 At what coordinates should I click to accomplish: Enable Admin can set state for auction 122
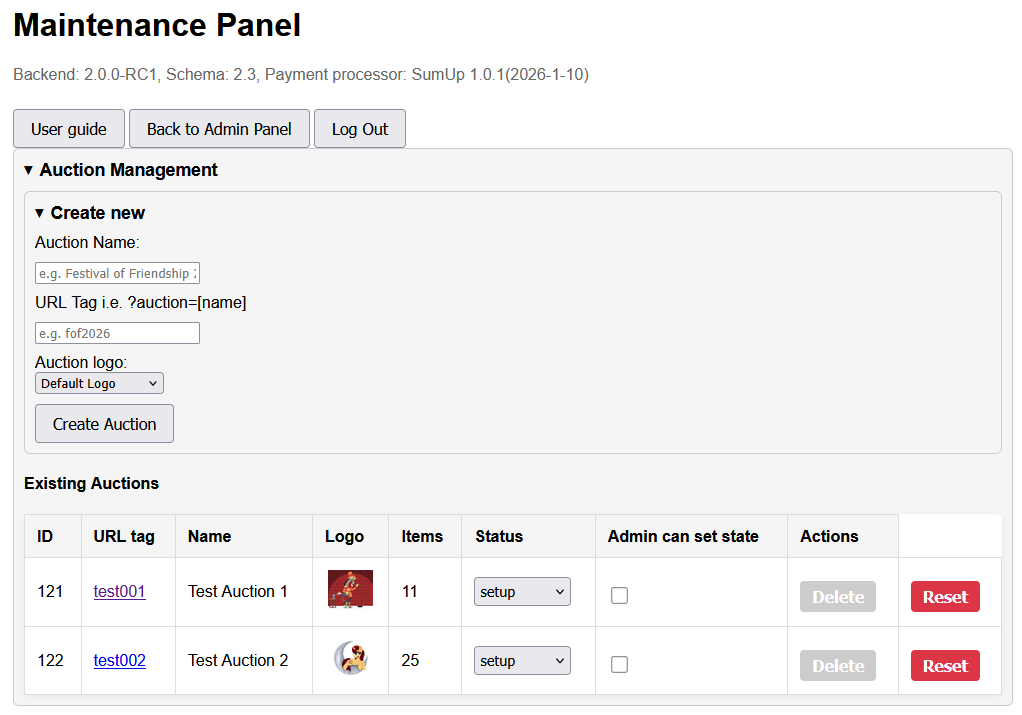click(619, 664)
